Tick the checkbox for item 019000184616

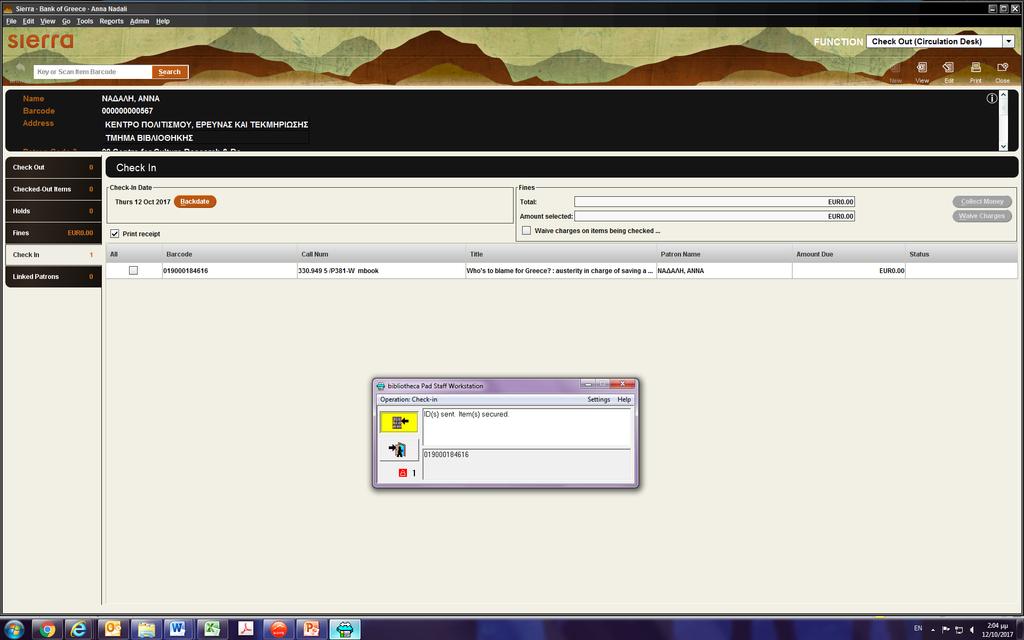[133, 270]
